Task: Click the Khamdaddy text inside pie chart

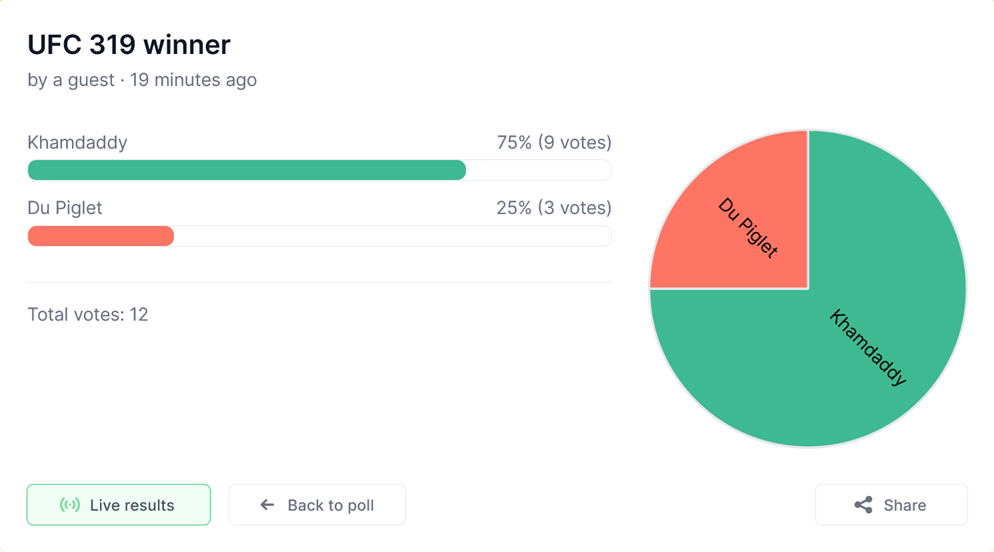Action: tap(868, 347)
